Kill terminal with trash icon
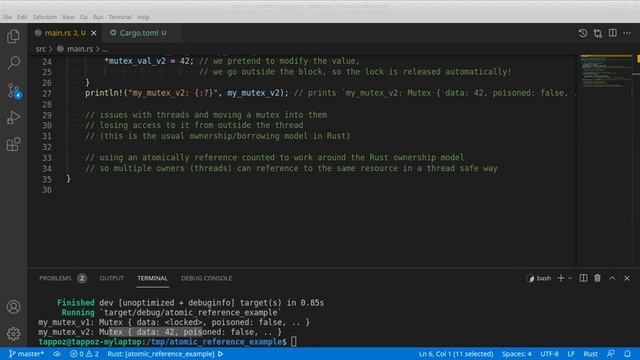 click(x=597, y=278)
